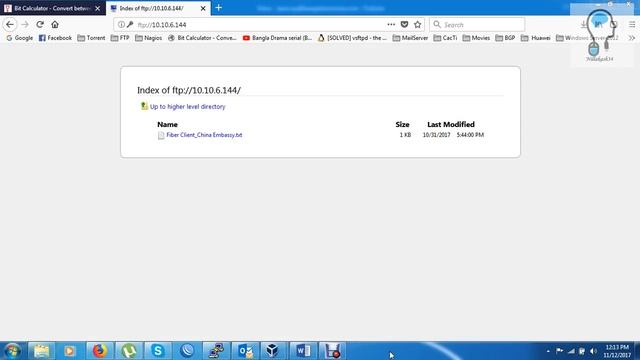Open Microsoft Word from the taskbar
The image size is (640, 360).
(x=303, y=351)
